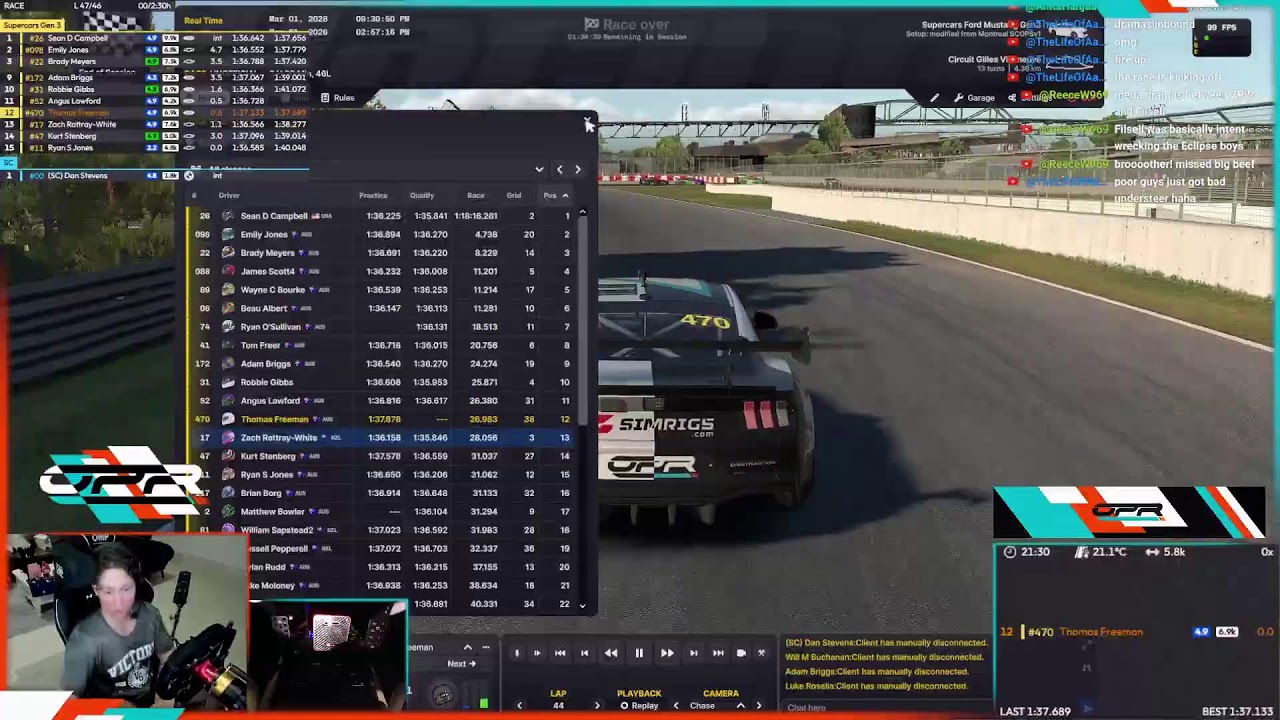Go to next session results arrow
The height and width of the screenshot is (720, 1280).
(x=578, y=170)
